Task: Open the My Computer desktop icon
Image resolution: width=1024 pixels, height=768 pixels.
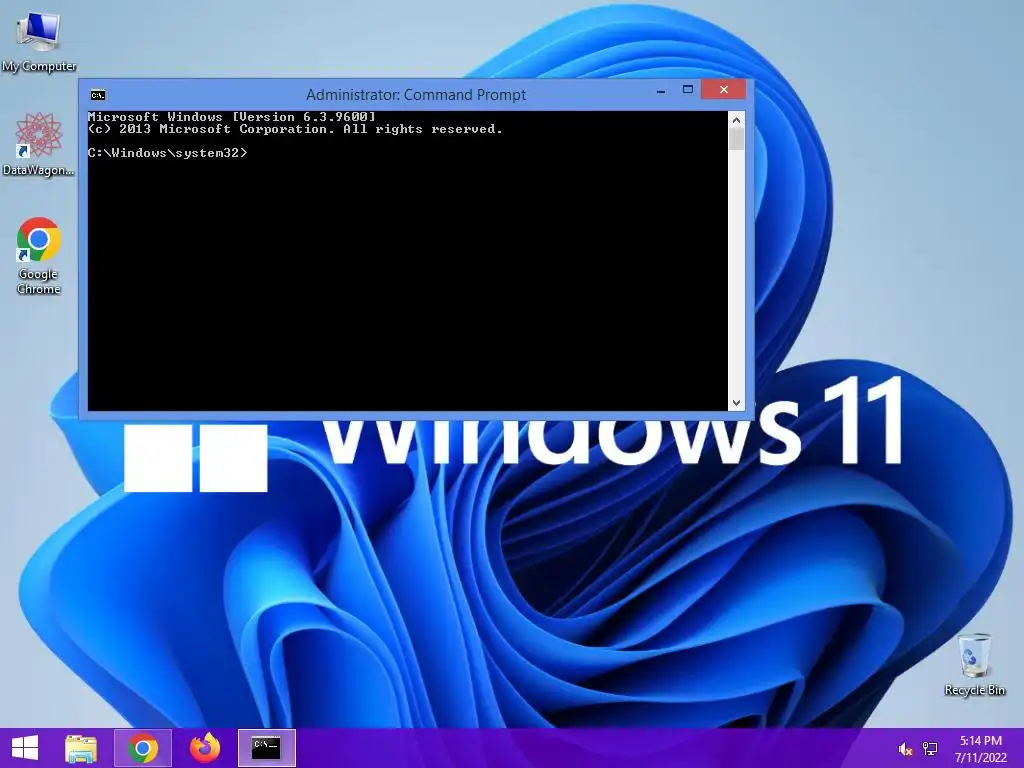Action: pos(39,40)
